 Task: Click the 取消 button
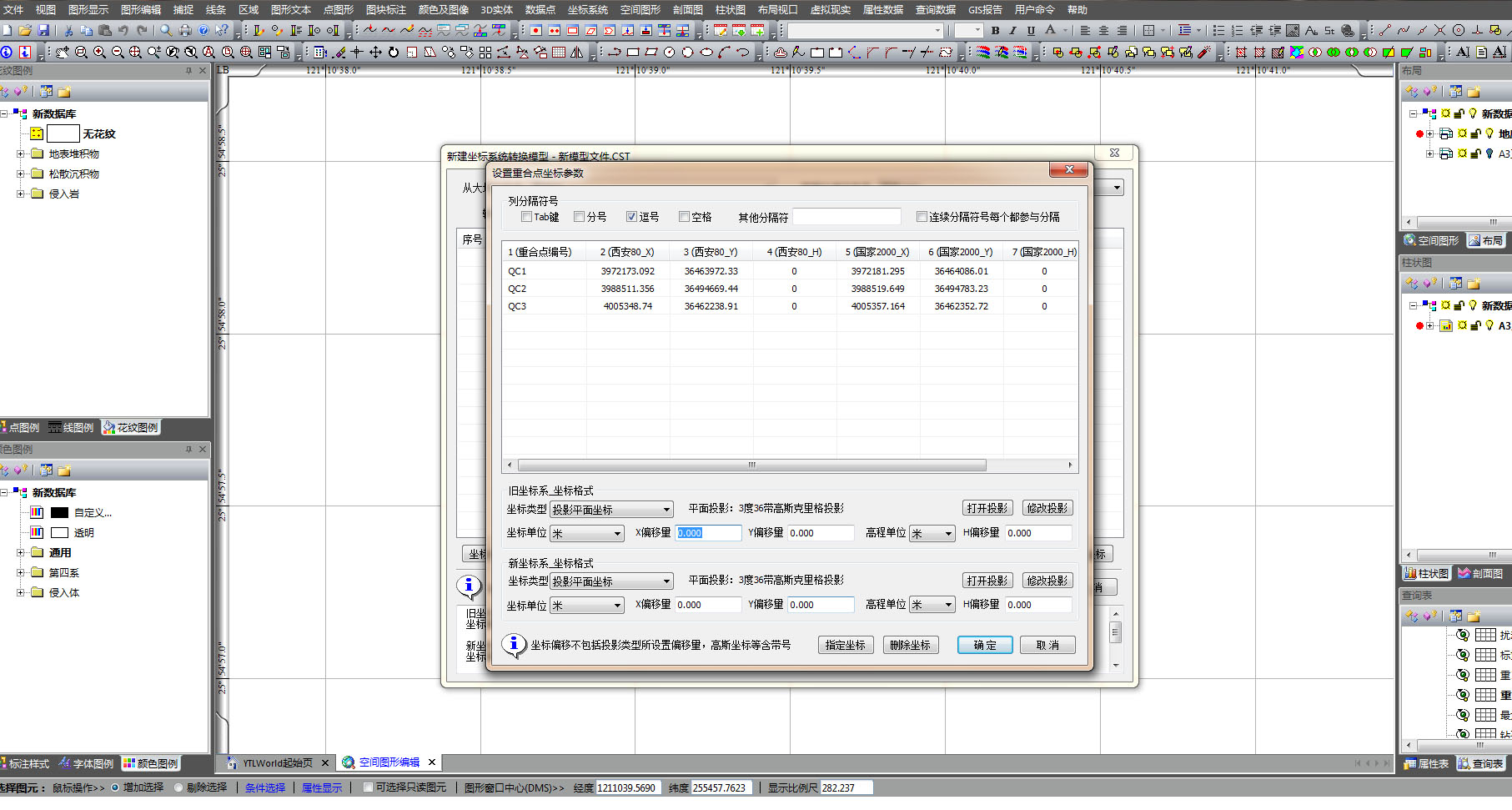[1047, 645]
